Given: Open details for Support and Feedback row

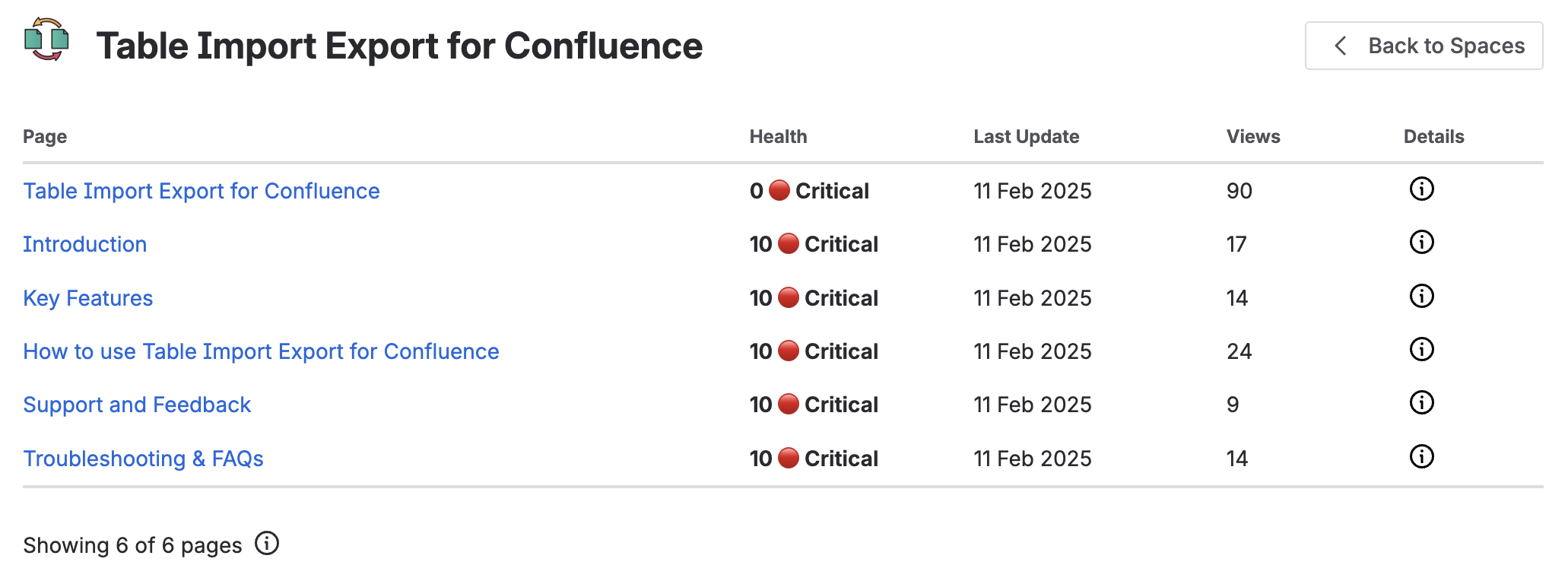Looking at the screenshot, I should 1423,405.
